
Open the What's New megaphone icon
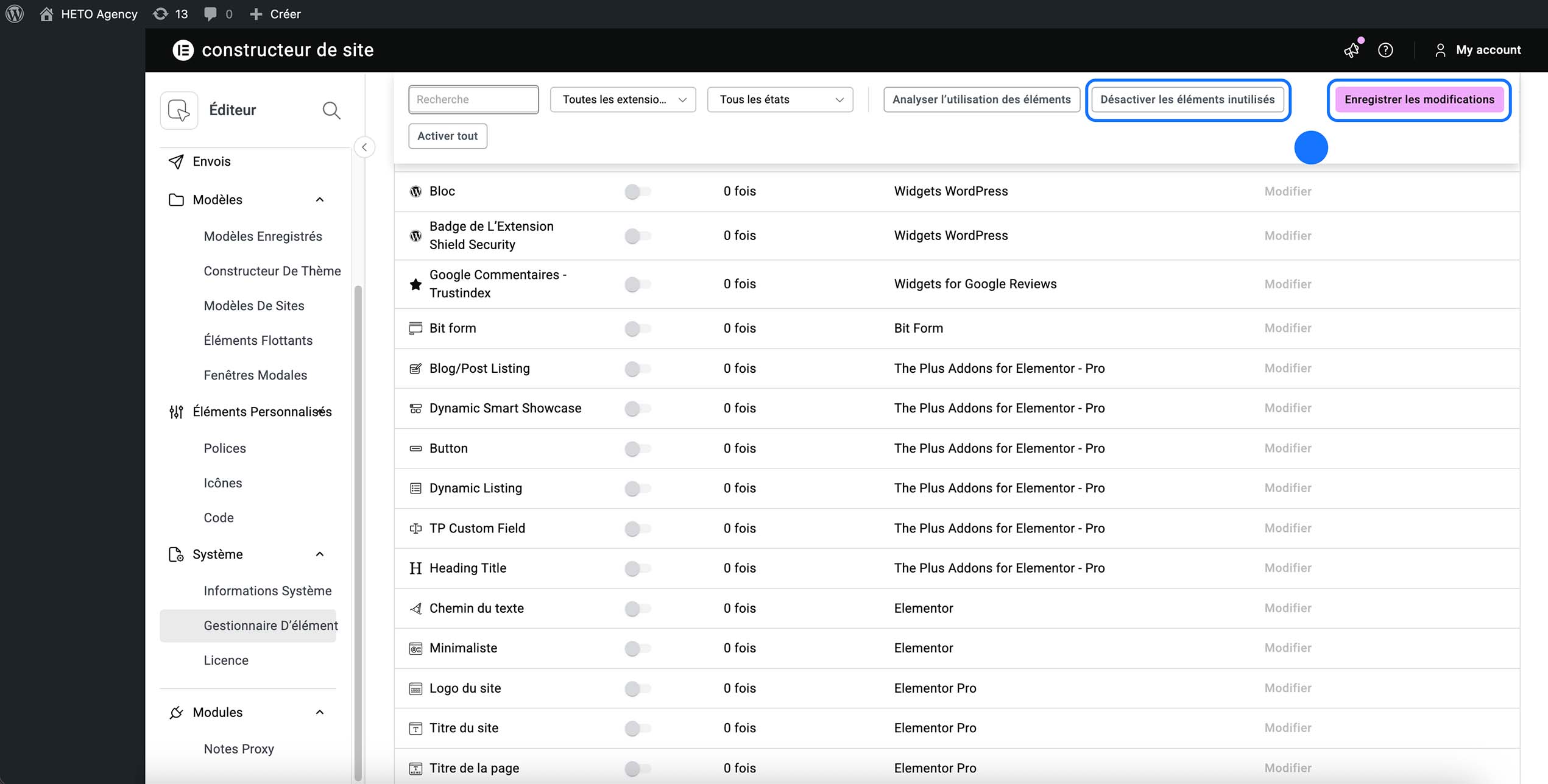(1351, 50)
